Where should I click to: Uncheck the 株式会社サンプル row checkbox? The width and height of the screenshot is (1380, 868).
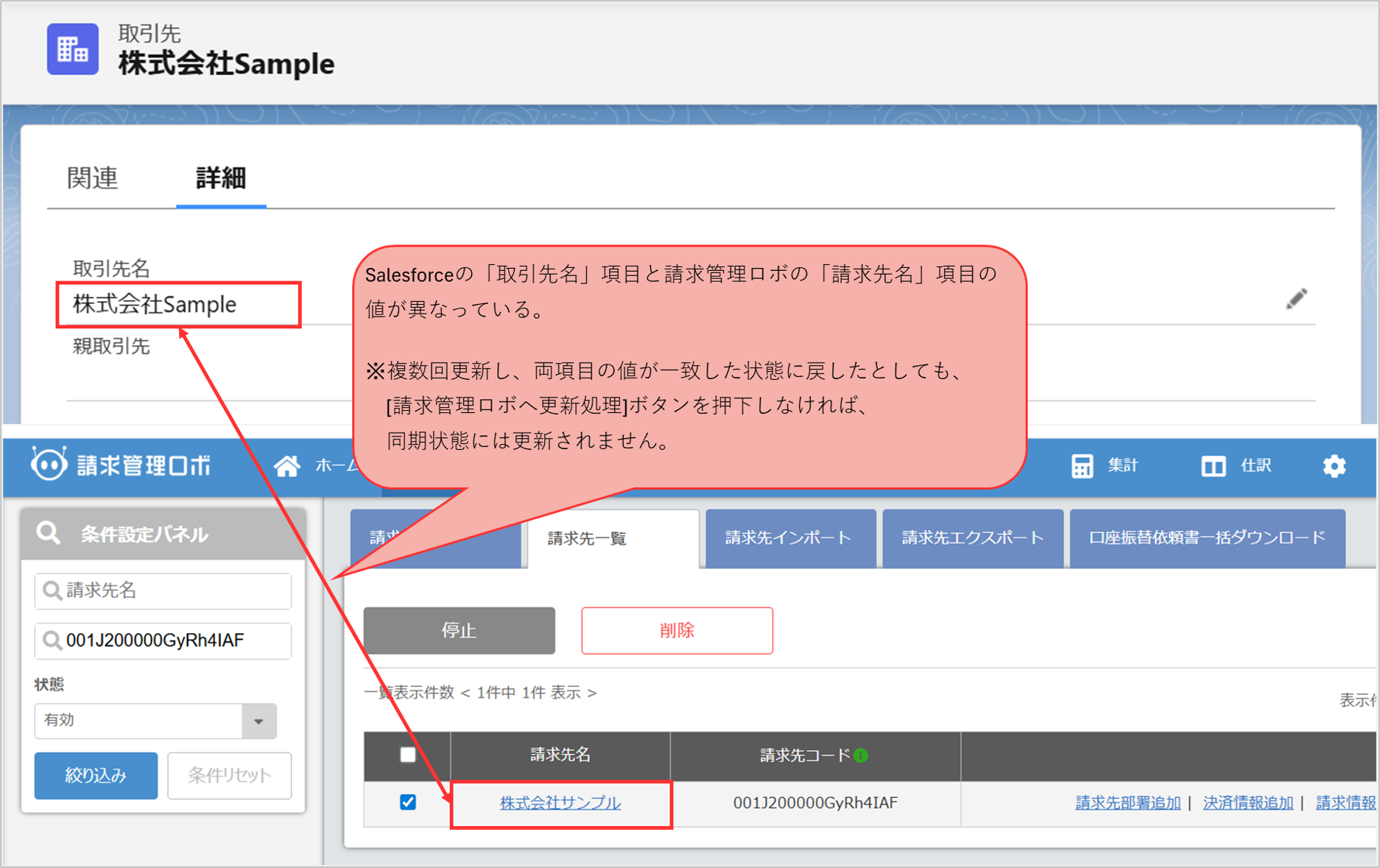(407, 802)
